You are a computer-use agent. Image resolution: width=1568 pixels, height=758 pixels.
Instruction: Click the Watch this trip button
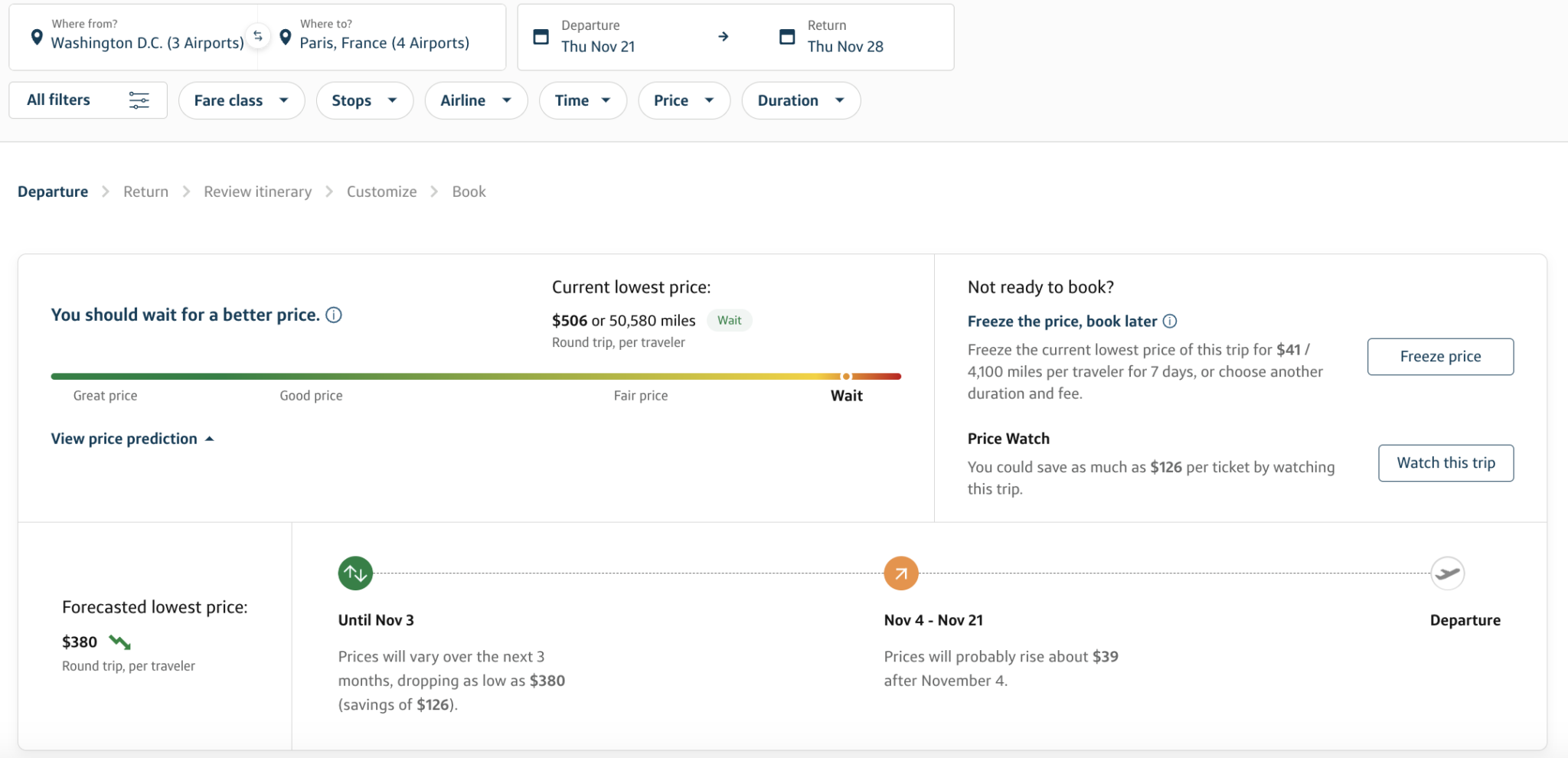pyautogui.click(x=1445, y=463)
